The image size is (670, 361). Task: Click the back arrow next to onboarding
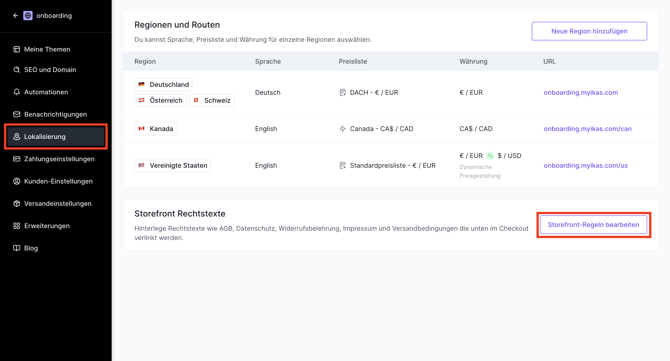[16, 16]
